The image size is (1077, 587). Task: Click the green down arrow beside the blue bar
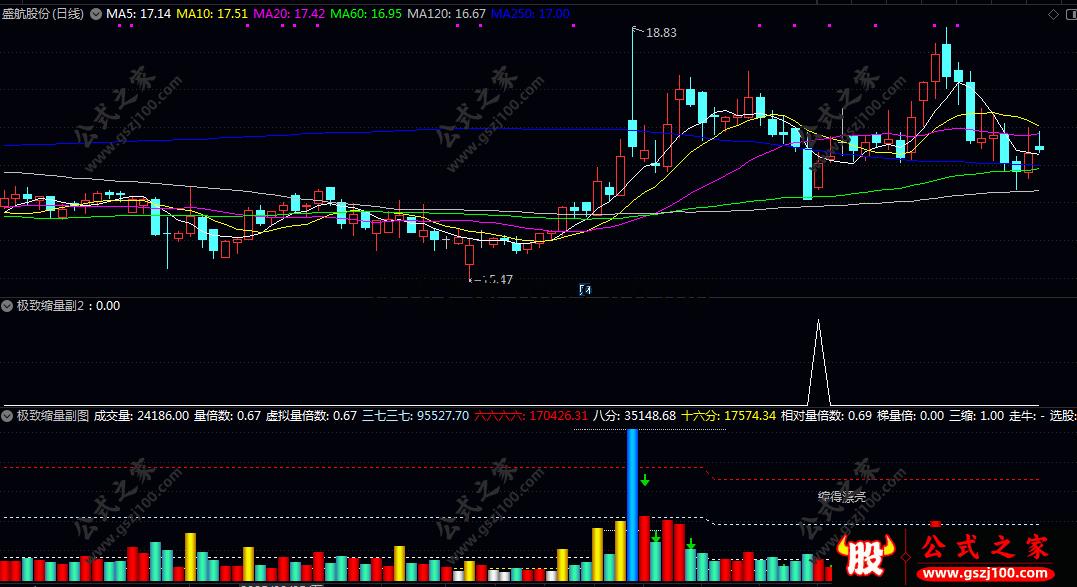point(645,479)
